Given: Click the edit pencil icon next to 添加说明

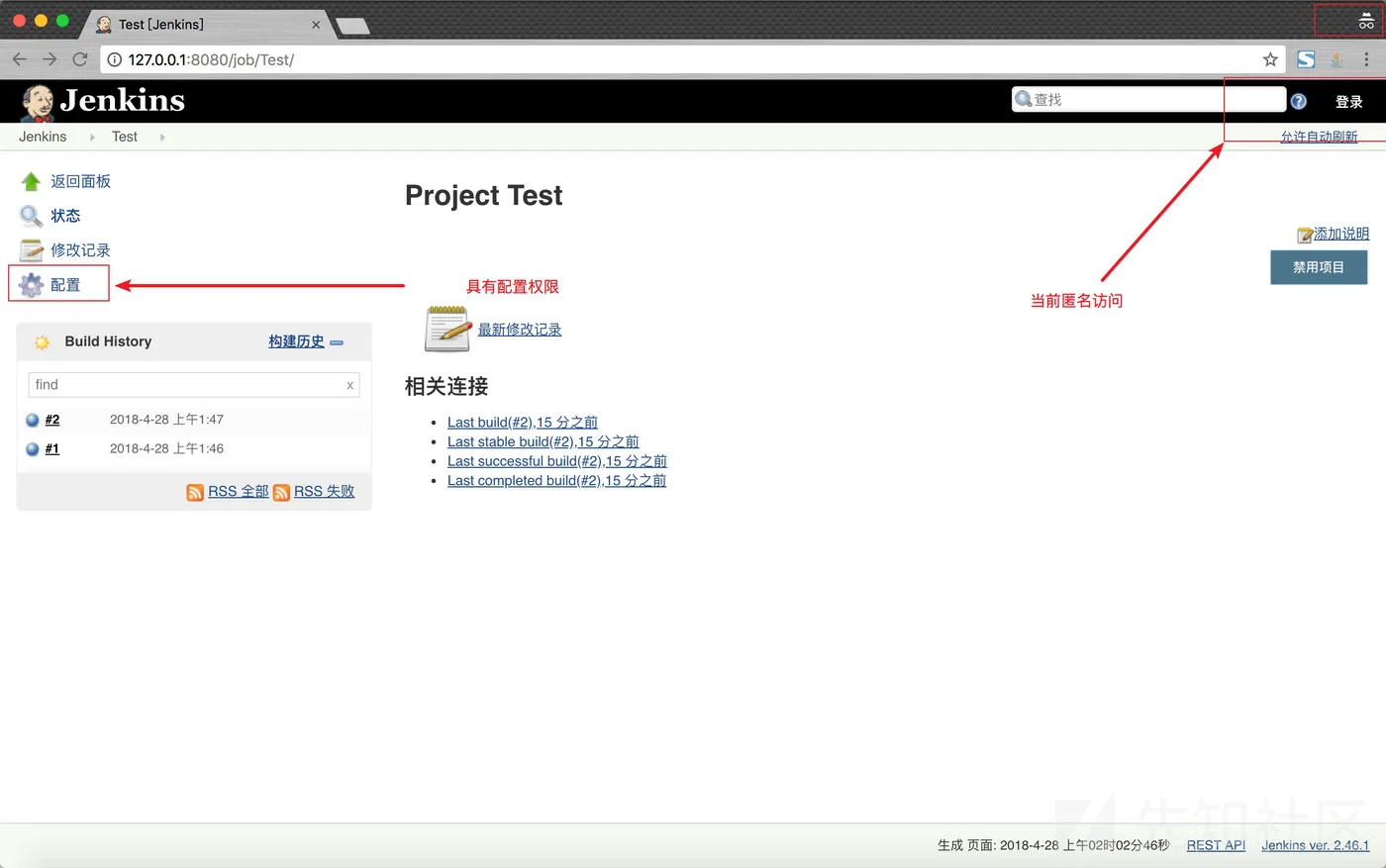Looking at the screenshot, I should [x=1305, y=235].
